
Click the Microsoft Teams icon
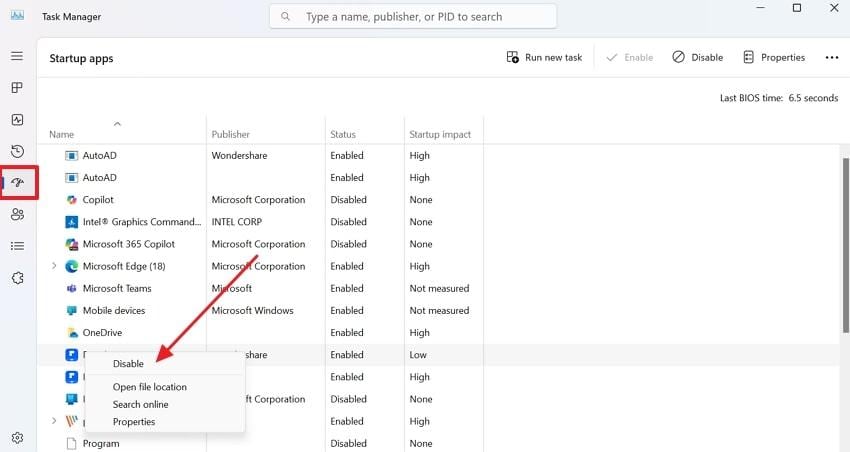pyautogui.click(x=71, y=288)
